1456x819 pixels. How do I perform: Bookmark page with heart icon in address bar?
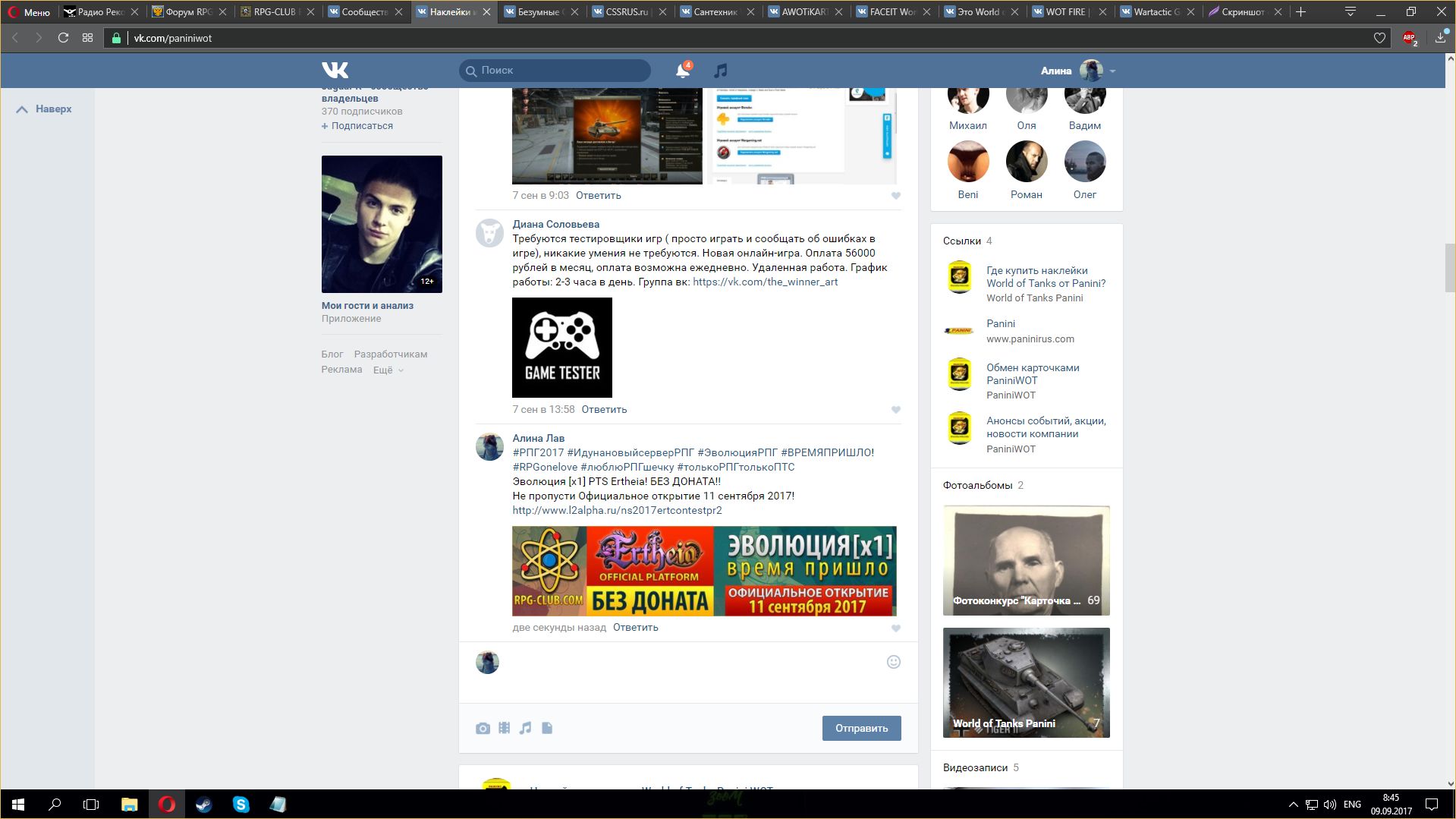point(1379,38)
